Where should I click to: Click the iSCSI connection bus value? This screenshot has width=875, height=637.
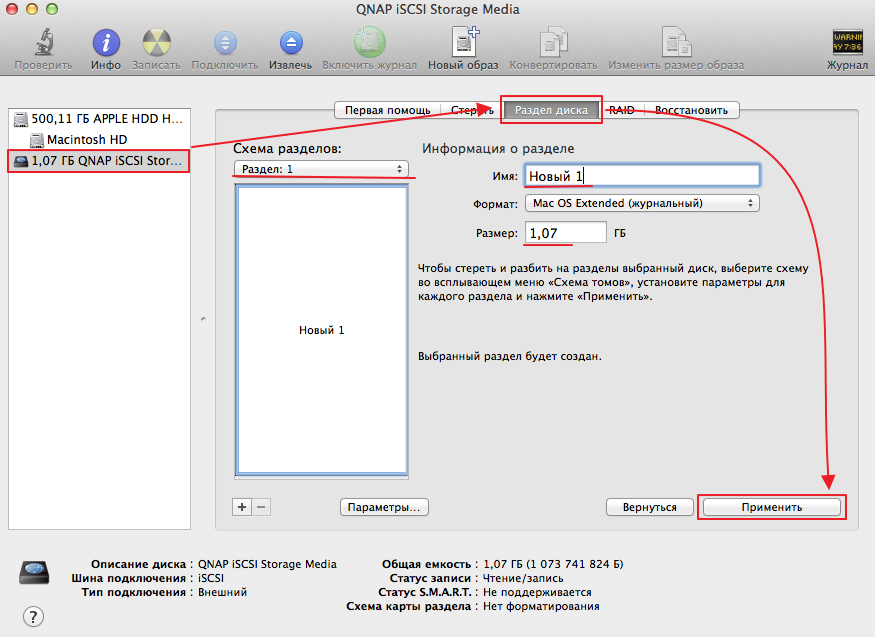point(211,578)
